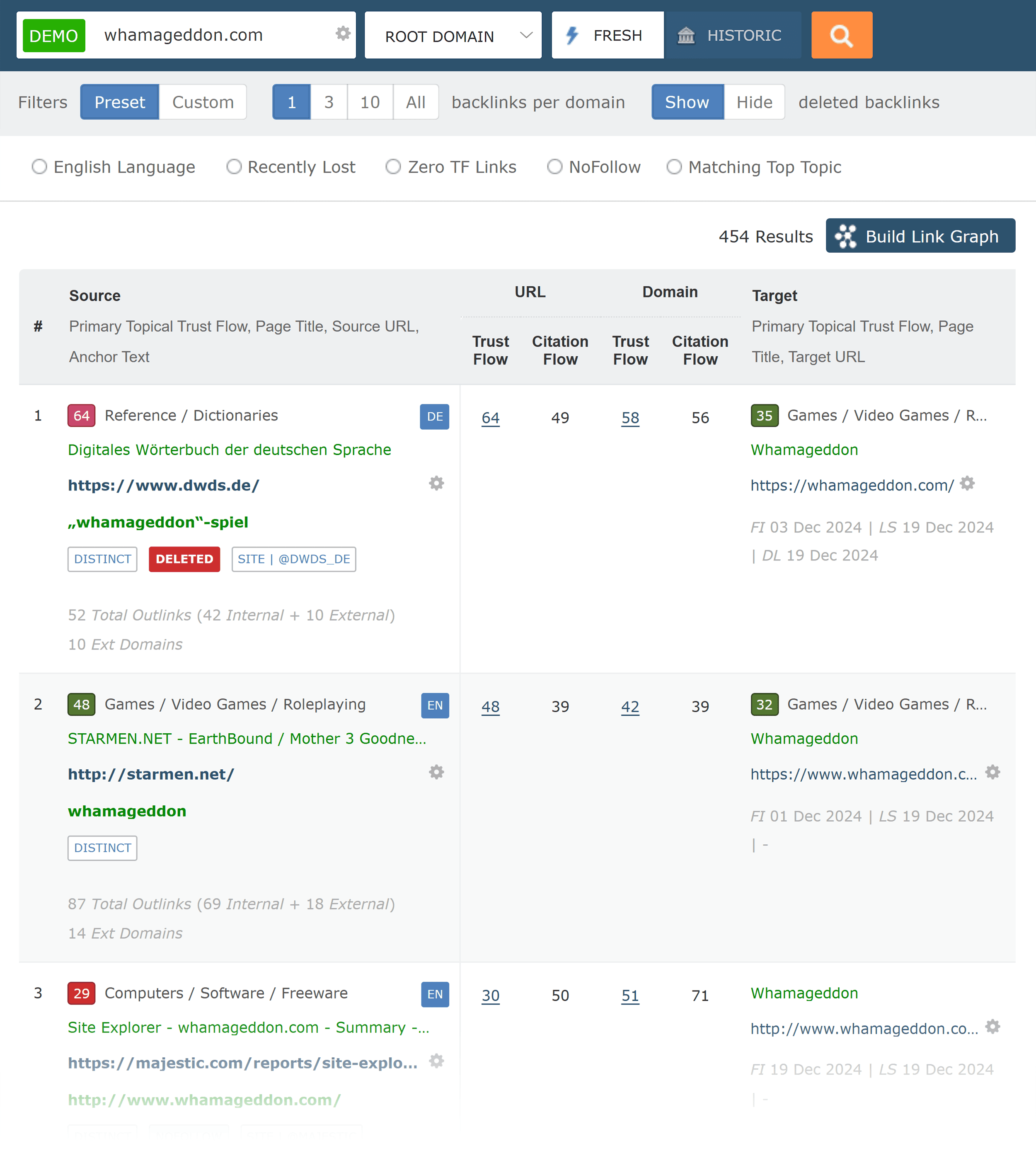Image resolution: width=1036 pixels, height=1160 pixels.
Task: Set 10 backlinks per domain
Action: tap(370, 102)
